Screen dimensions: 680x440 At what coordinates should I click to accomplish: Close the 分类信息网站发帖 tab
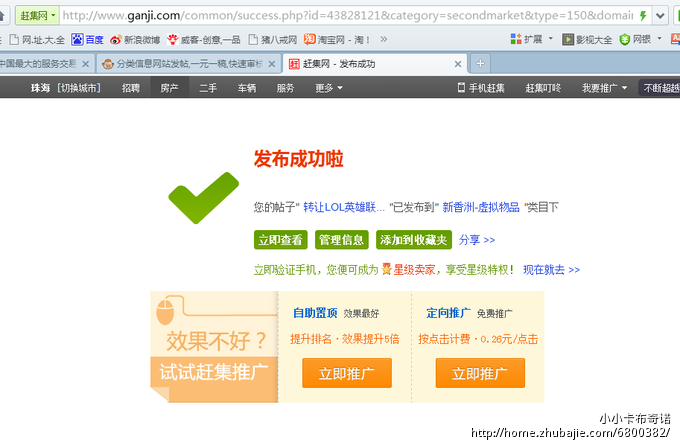[271, 64]
